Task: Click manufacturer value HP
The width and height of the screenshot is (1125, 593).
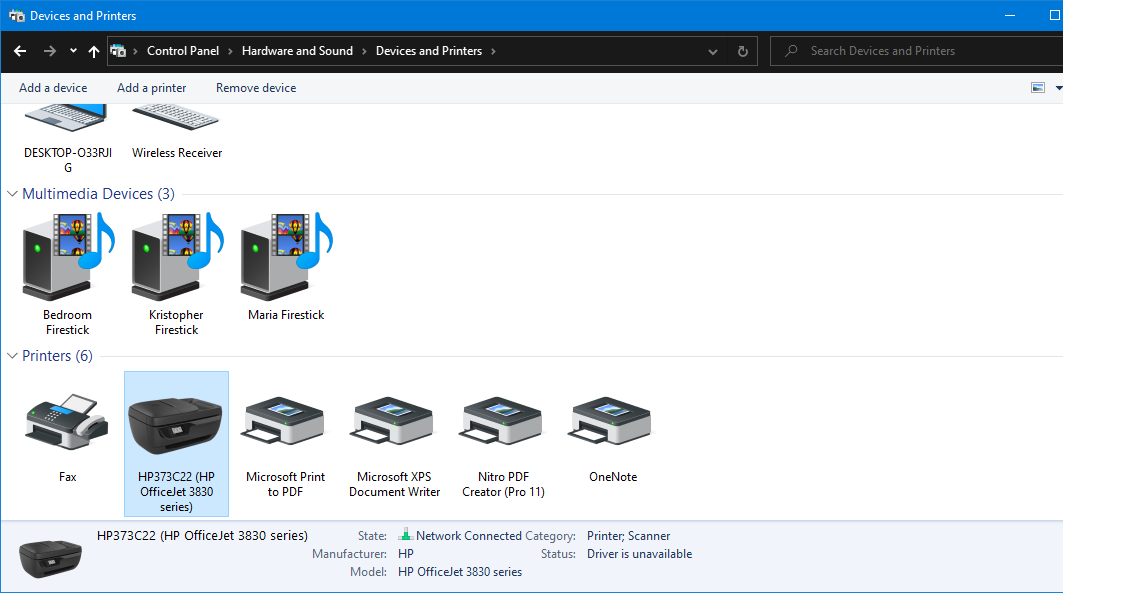Action: 406,554
